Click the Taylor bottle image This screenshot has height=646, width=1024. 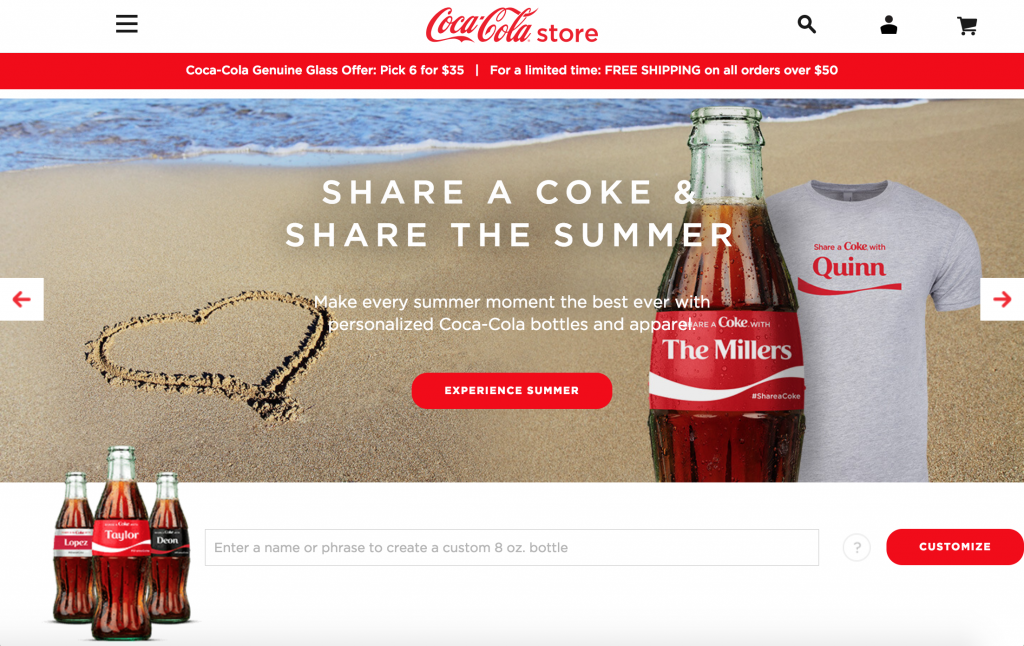click(x=121, y=543)
